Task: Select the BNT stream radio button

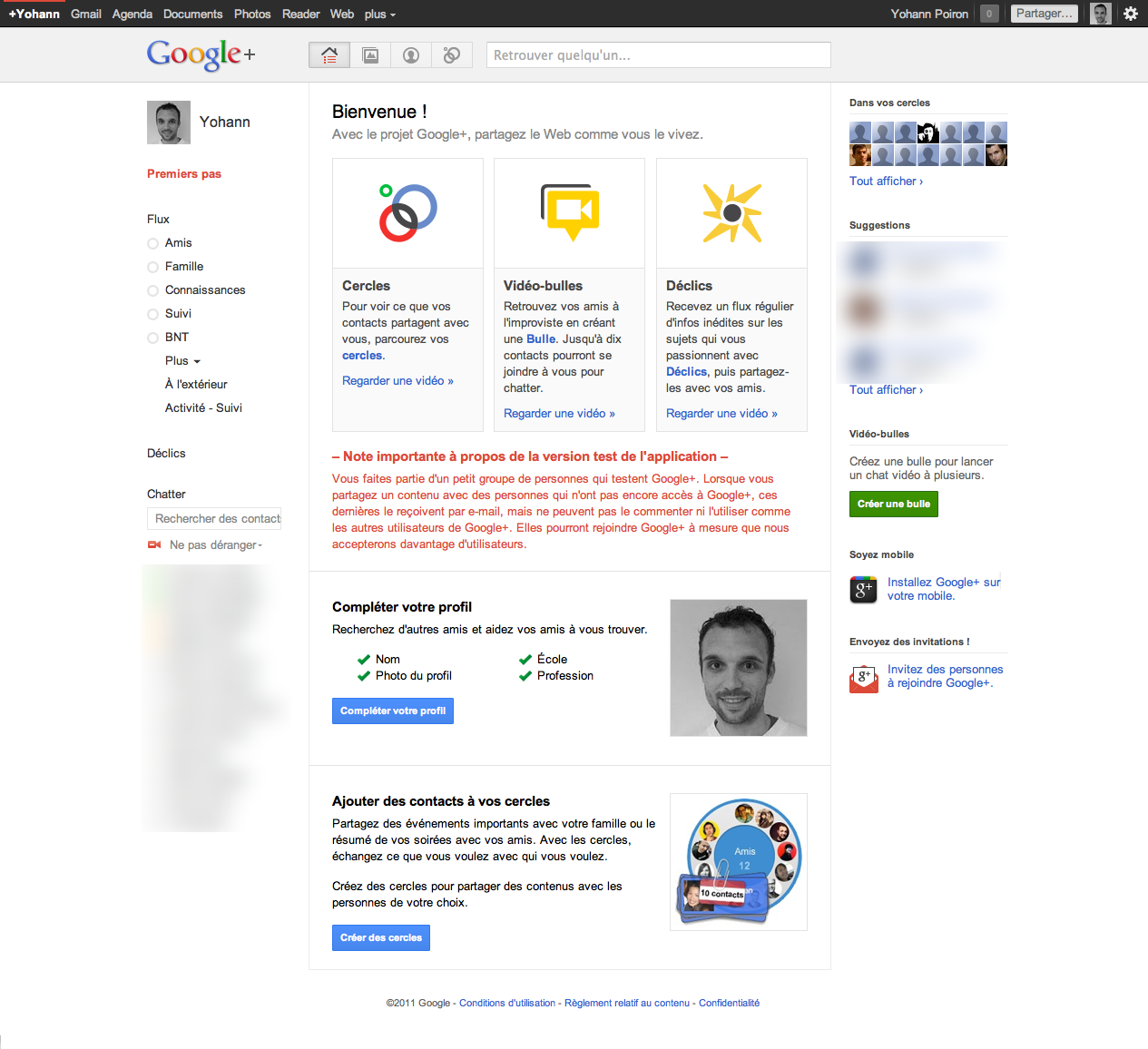Action: pos(152,338)
